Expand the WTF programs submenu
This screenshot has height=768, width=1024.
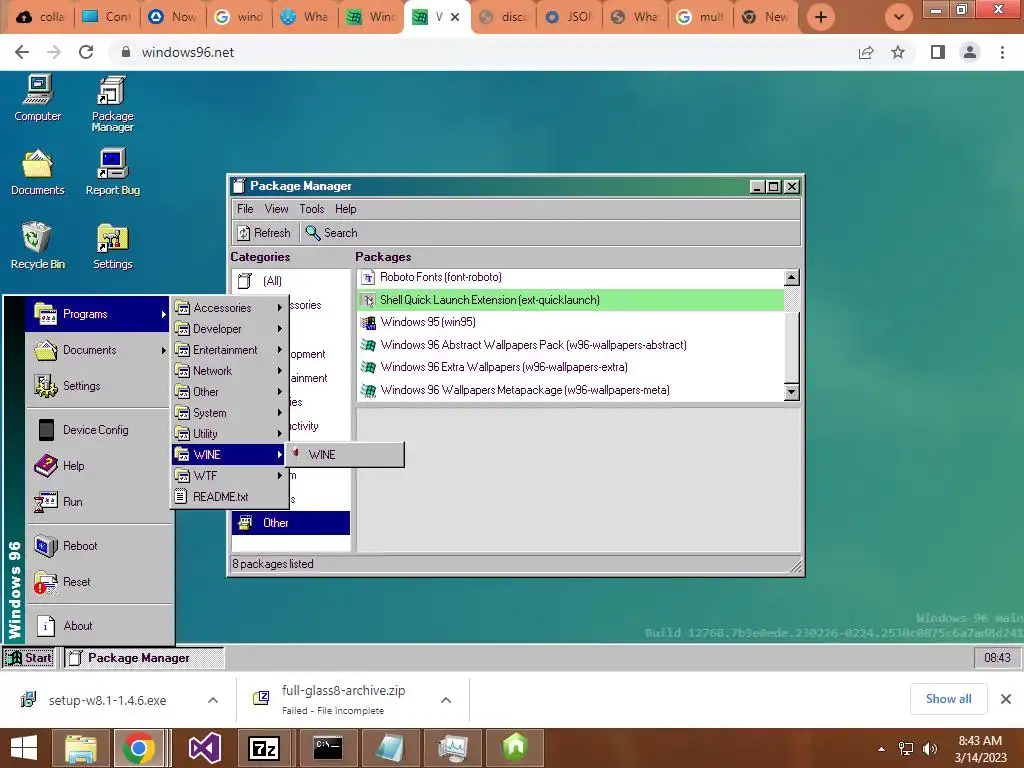click(x=229, y=475)
